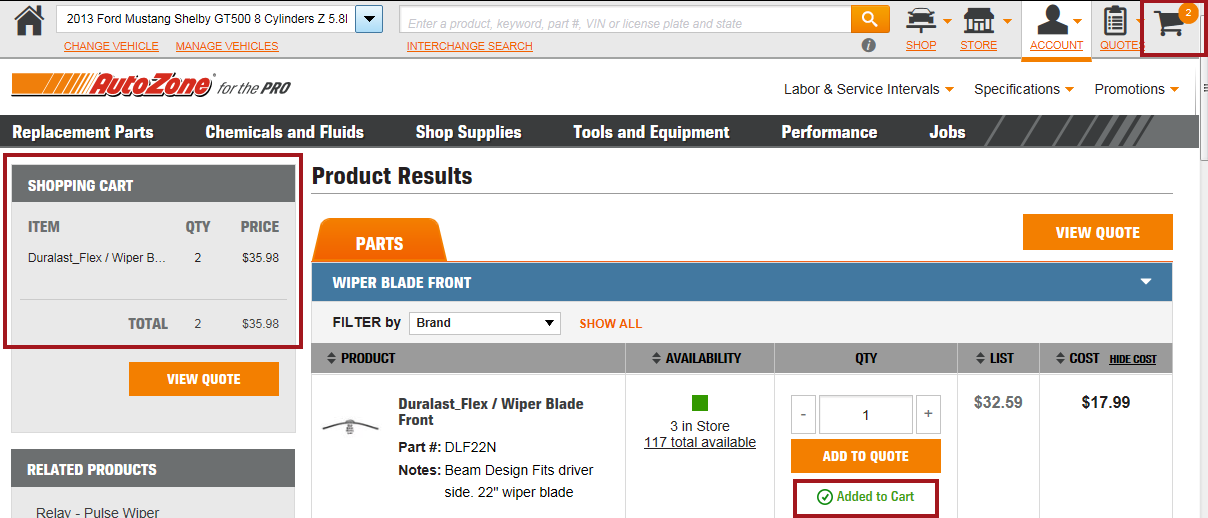Click the 117 total available link
Image resolution: width=1208 pixels, height=518 pixels.
pos(700,442)
